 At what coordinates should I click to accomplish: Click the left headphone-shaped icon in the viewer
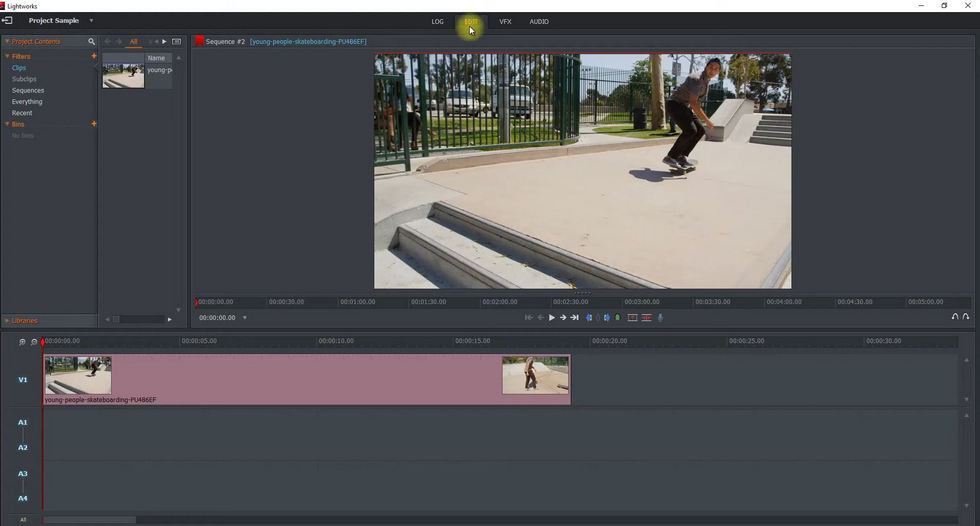[955, 317]
